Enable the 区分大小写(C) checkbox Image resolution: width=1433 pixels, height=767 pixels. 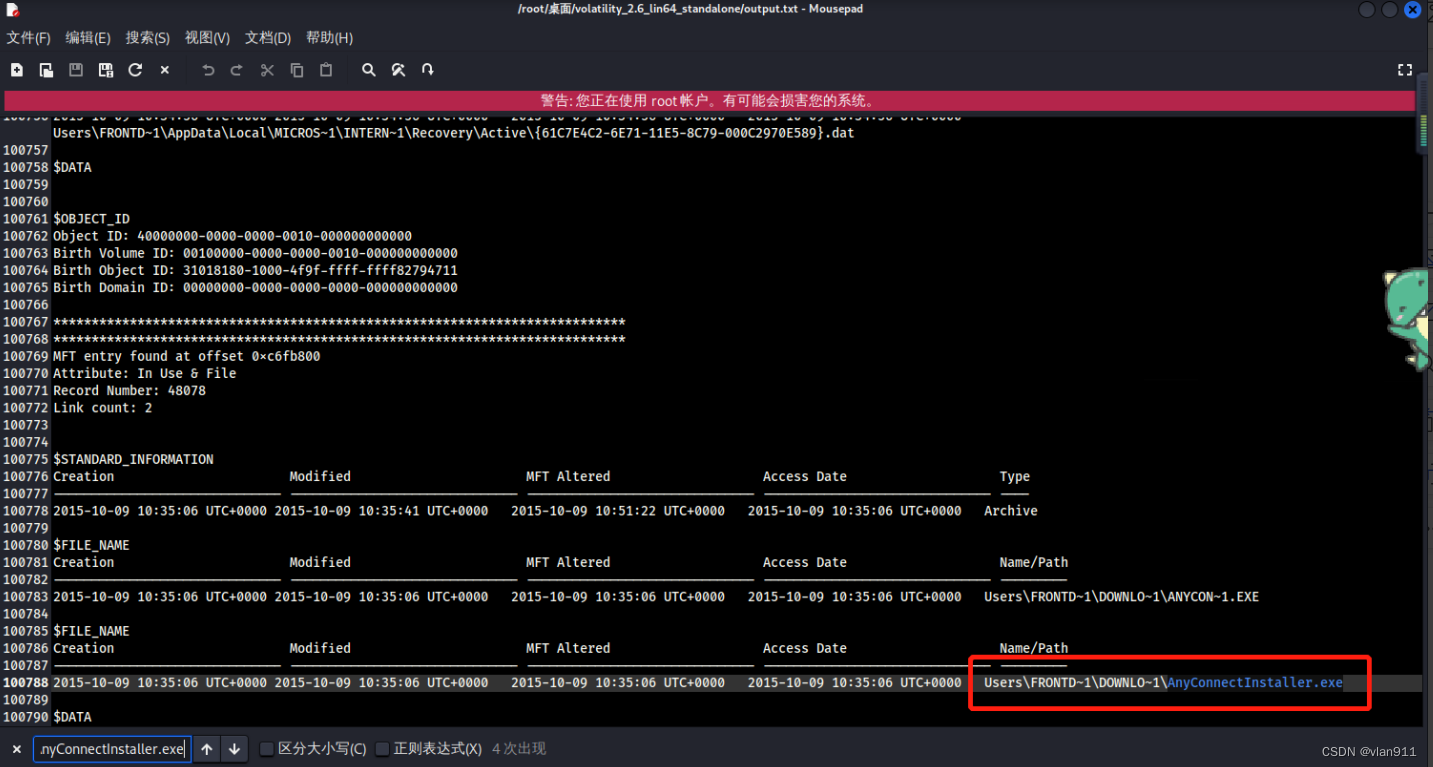click(267, 749)
